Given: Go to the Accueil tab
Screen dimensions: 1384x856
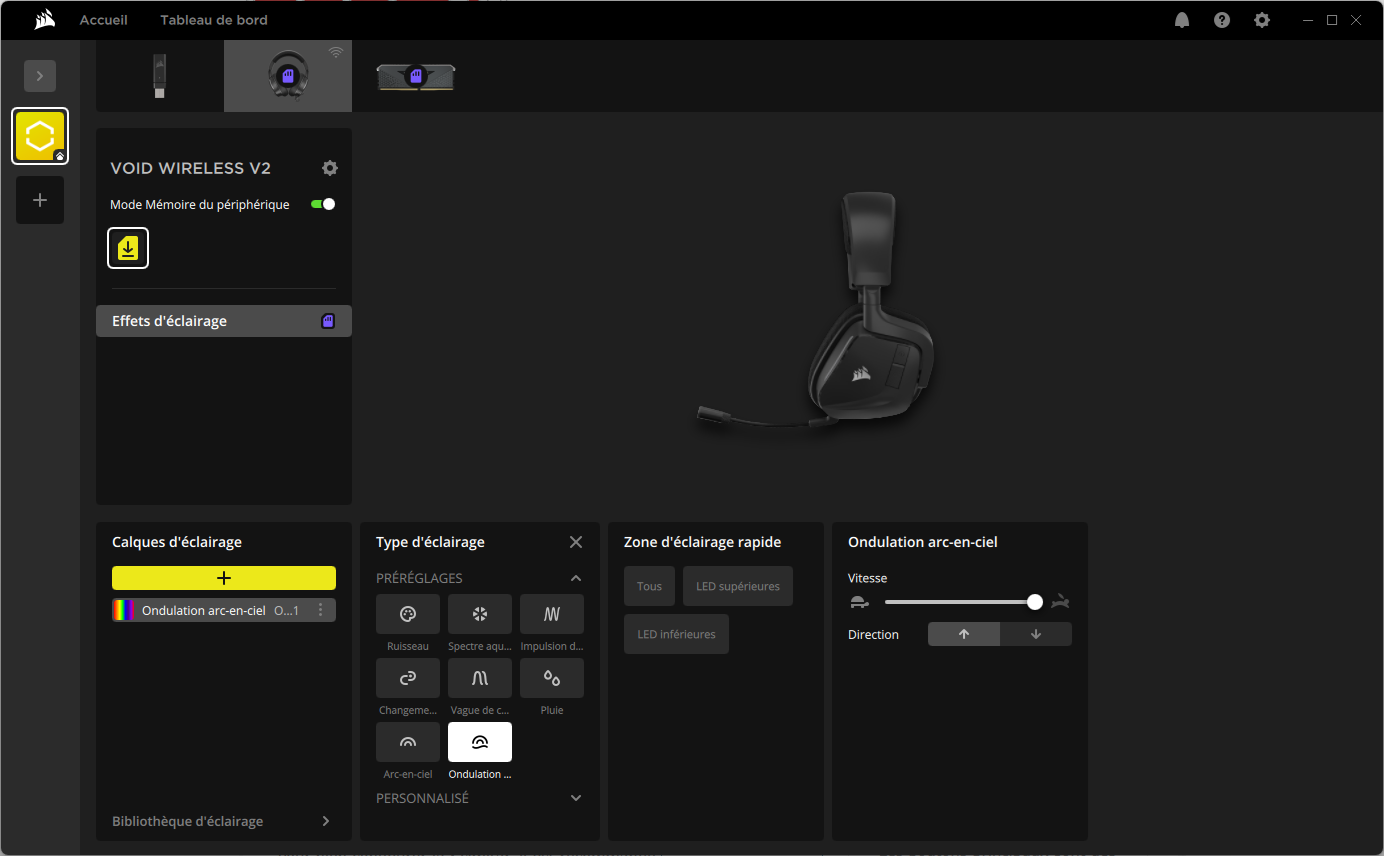Looking at the screenshot, I should [x=104, y=20].
